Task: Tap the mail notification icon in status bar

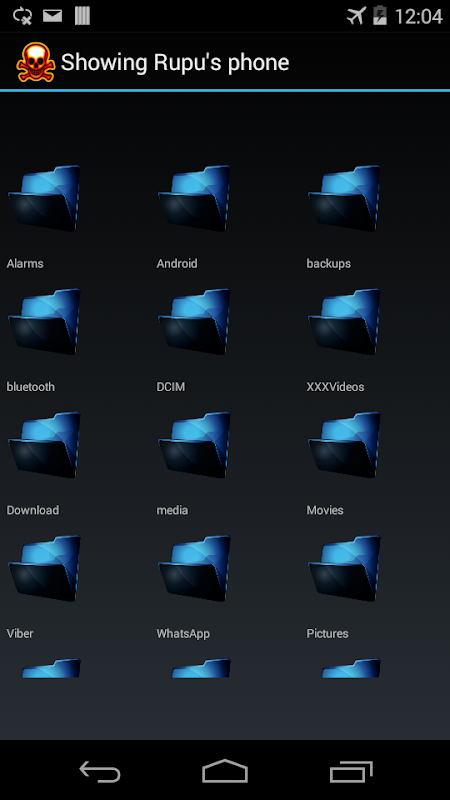Action: point(52,16)
